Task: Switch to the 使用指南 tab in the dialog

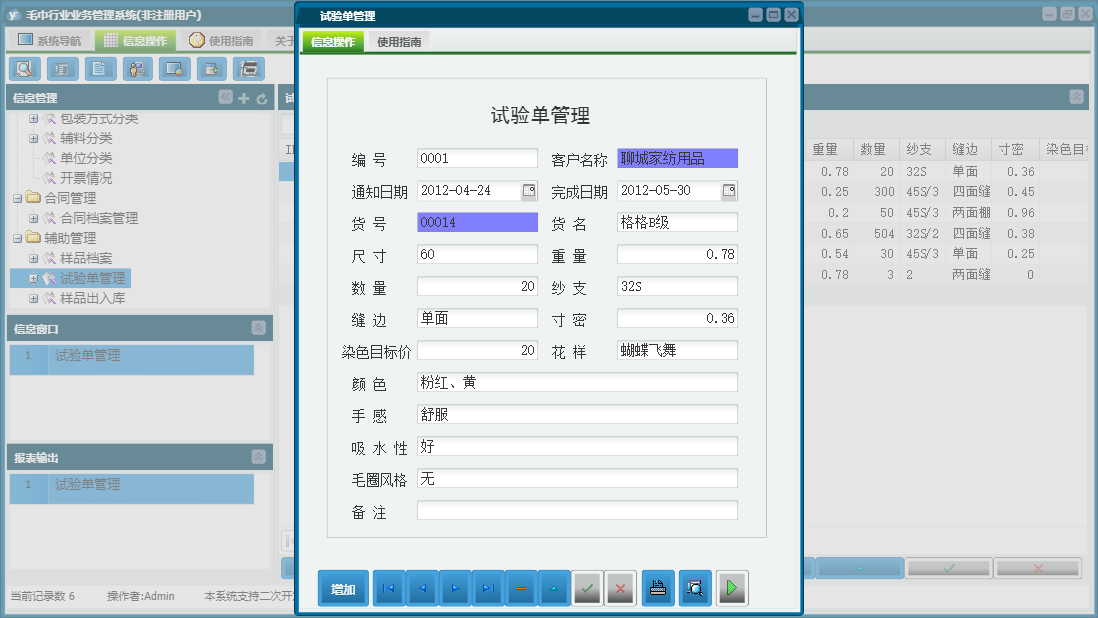Action: coord(401,42)
